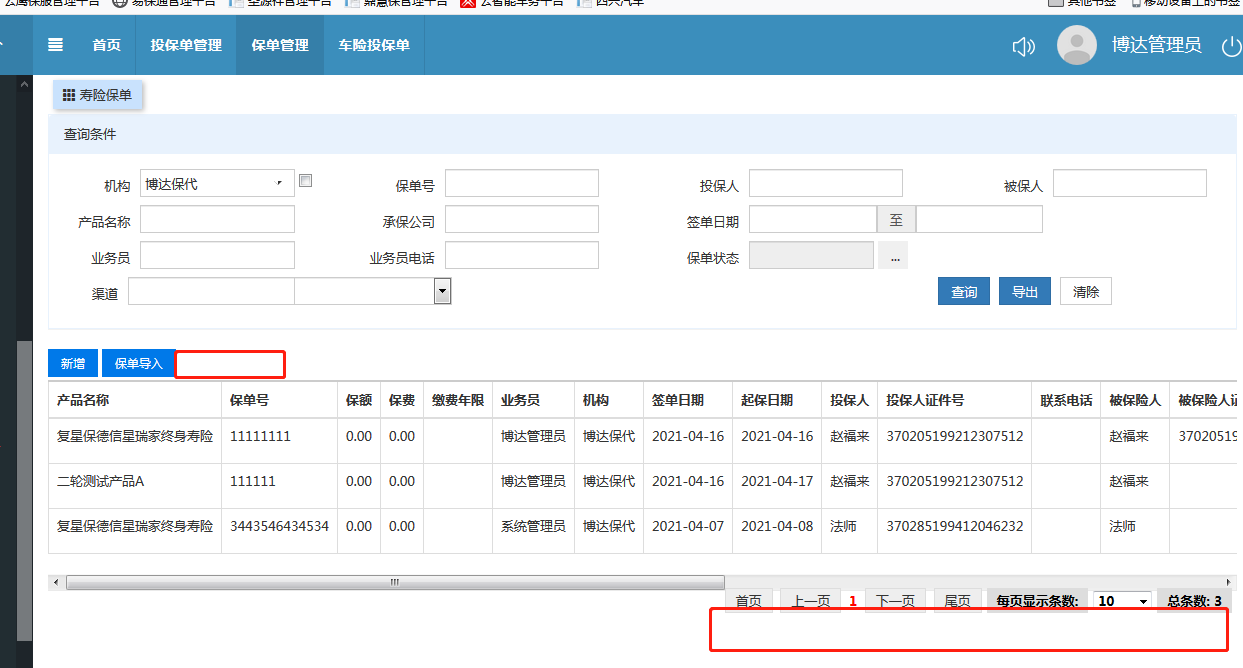This screenshot has height=668, width=1243.
Task: Click 起保日期 cell 2021-04-17
Action: point(777,481)
